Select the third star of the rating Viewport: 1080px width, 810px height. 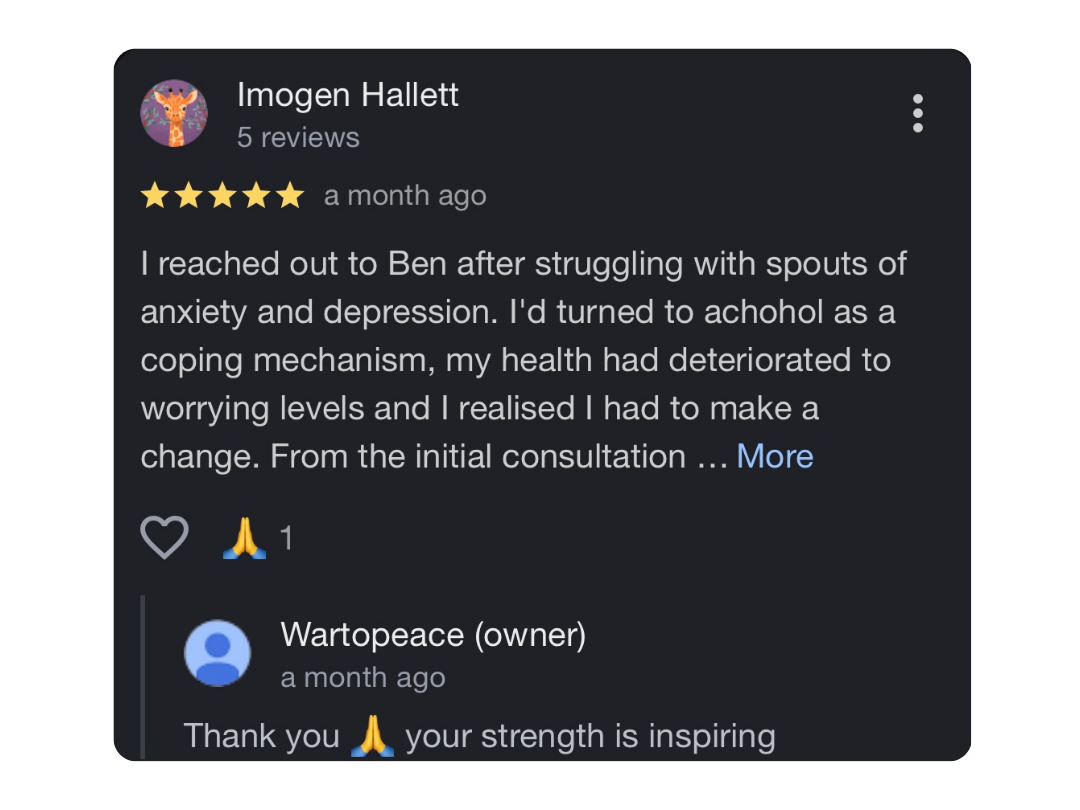222,196
